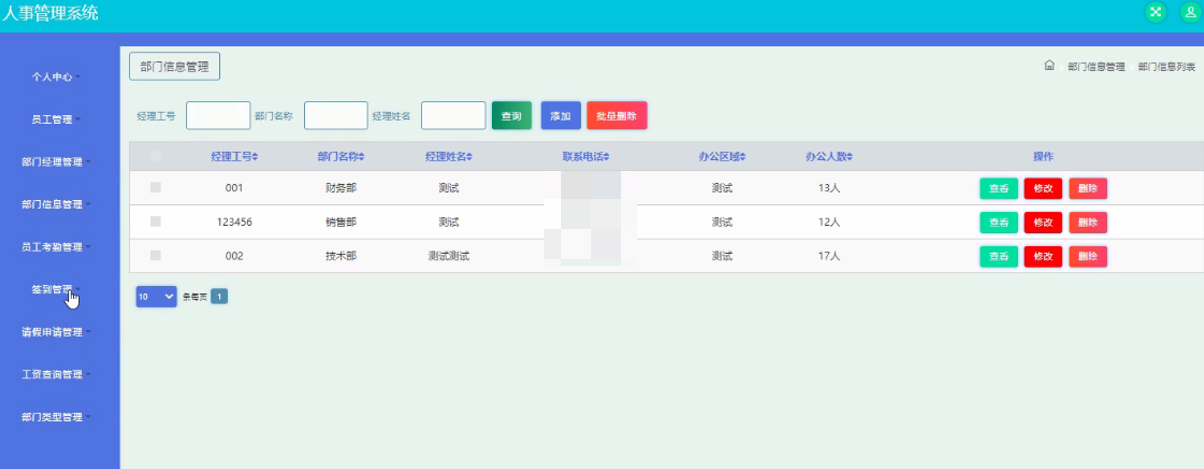Select the 12人 headcount cell

[x=829, y=222]
